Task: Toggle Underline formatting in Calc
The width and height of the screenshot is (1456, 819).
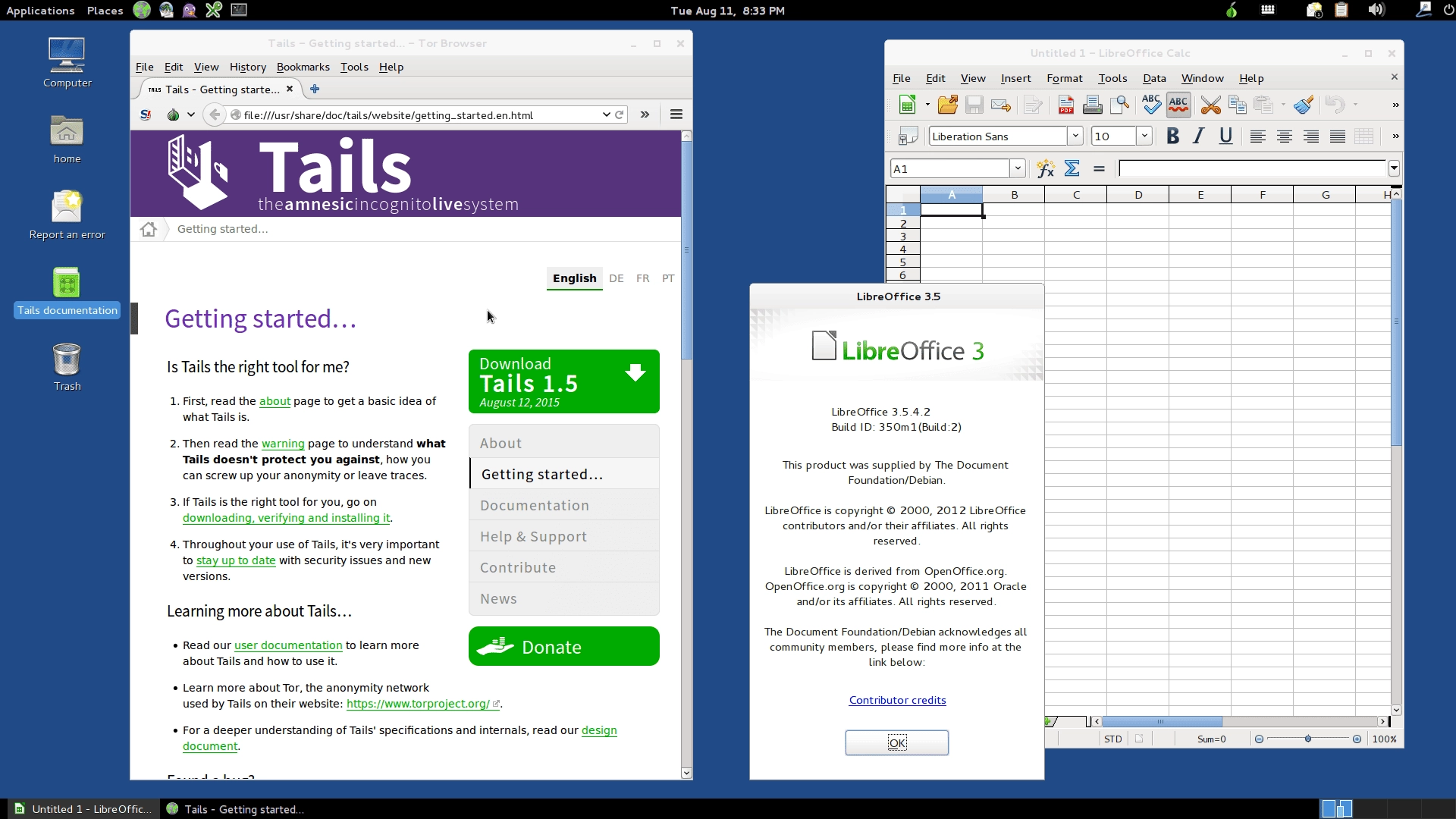Action: [x=1225, y=136]
